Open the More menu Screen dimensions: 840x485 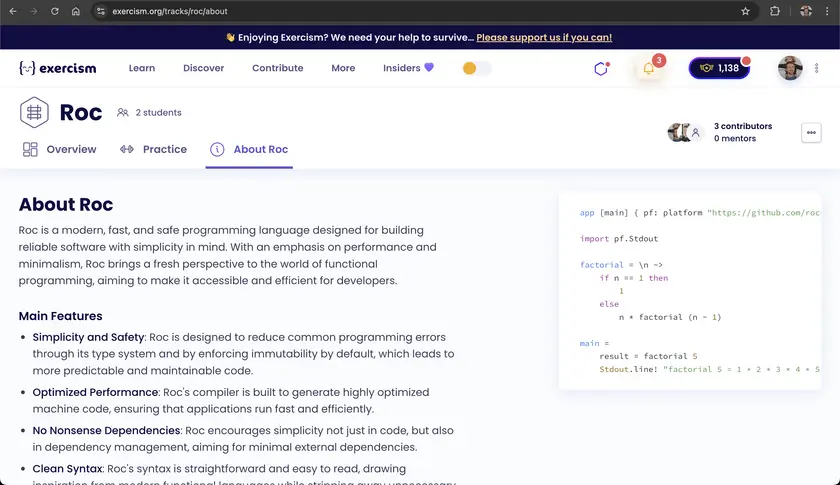pyautogui.click(x=343, y=68)
